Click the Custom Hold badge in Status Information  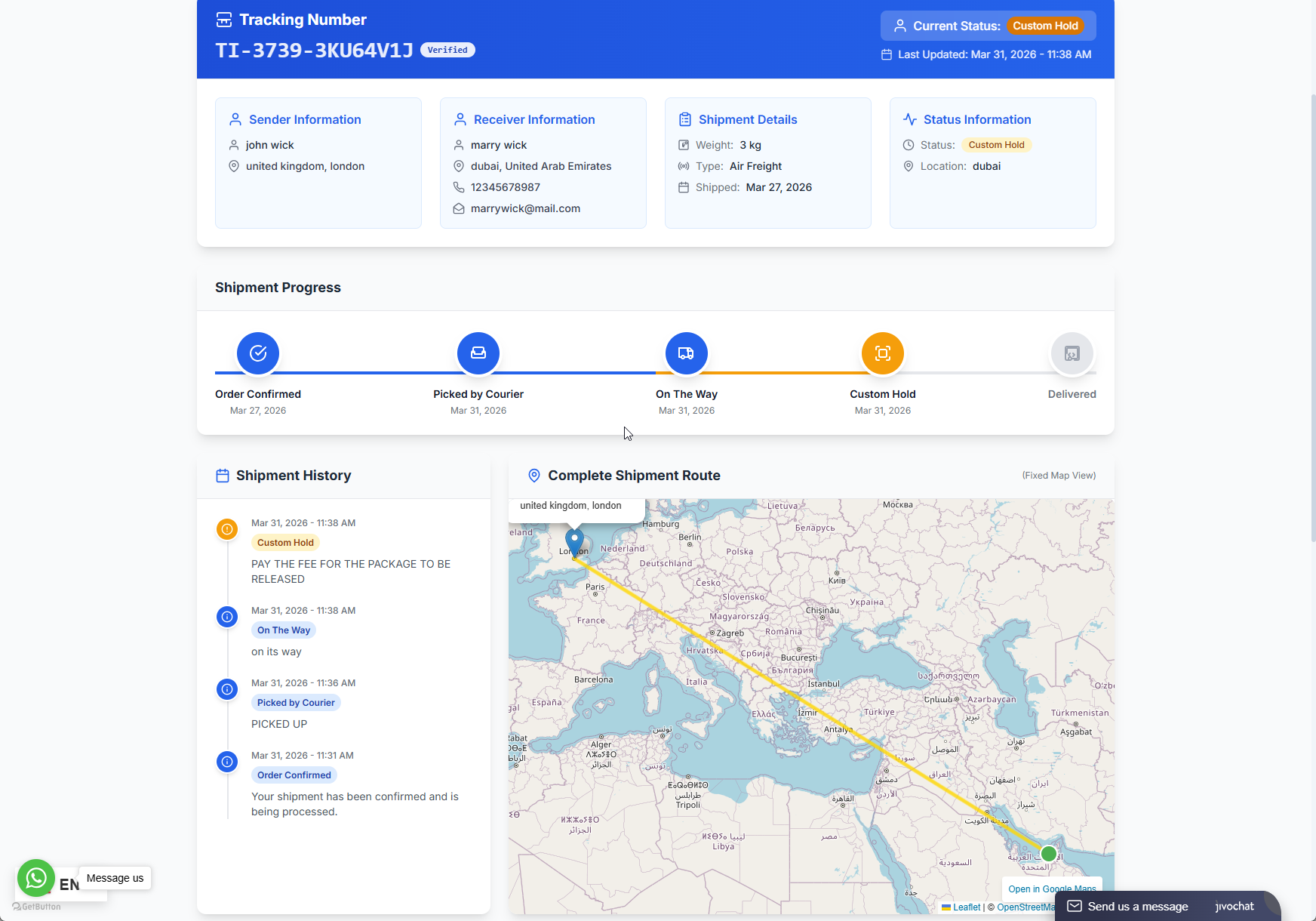tap(996, 145)
